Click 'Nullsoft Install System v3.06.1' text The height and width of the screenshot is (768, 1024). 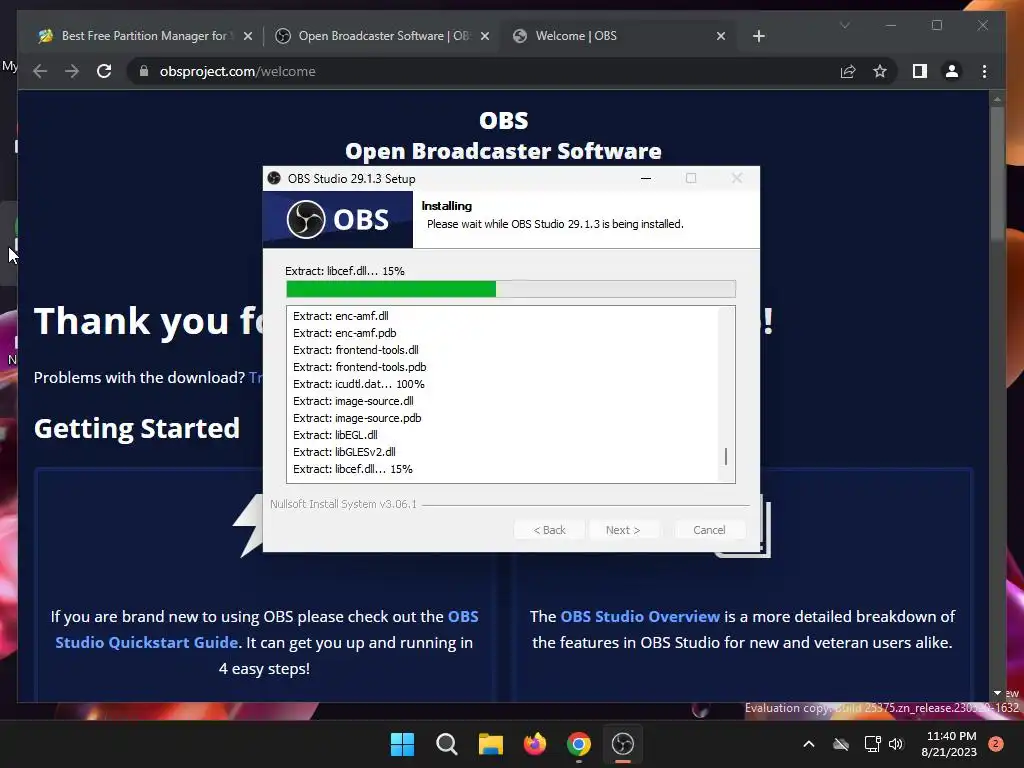(344, 504)
